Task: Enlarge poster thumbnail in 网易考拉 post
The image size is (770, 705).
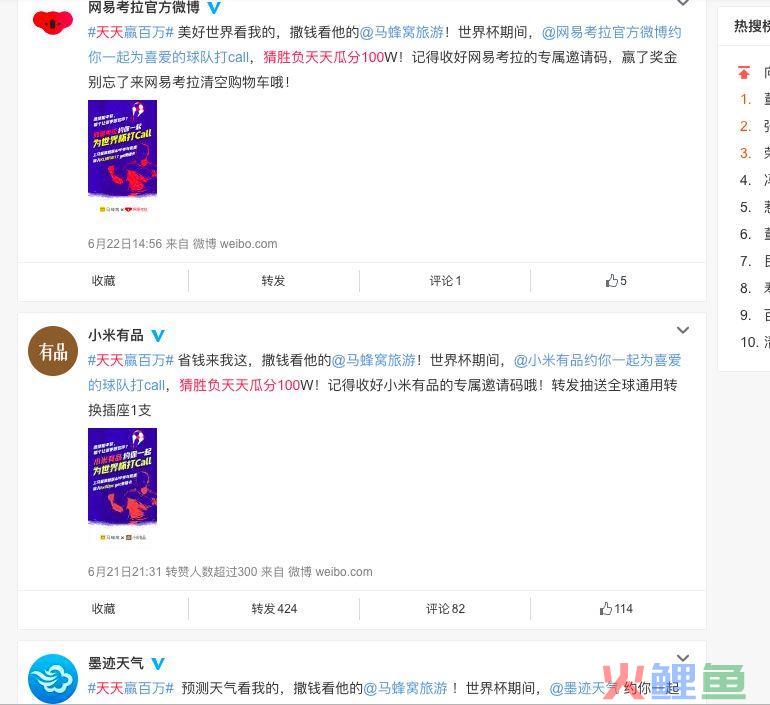Action: click(122, 157)
